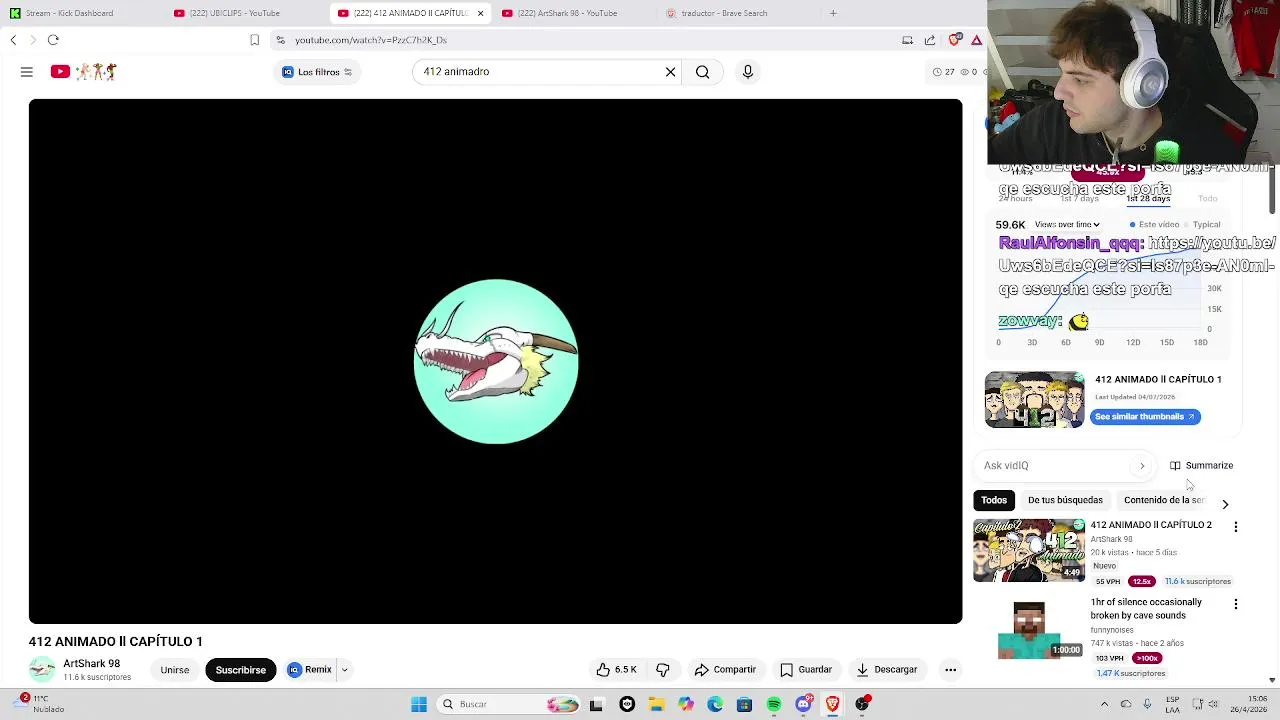
Task: Launch Spotify from the taskbar
Action: pyautogui.click(x=774, y=704)
